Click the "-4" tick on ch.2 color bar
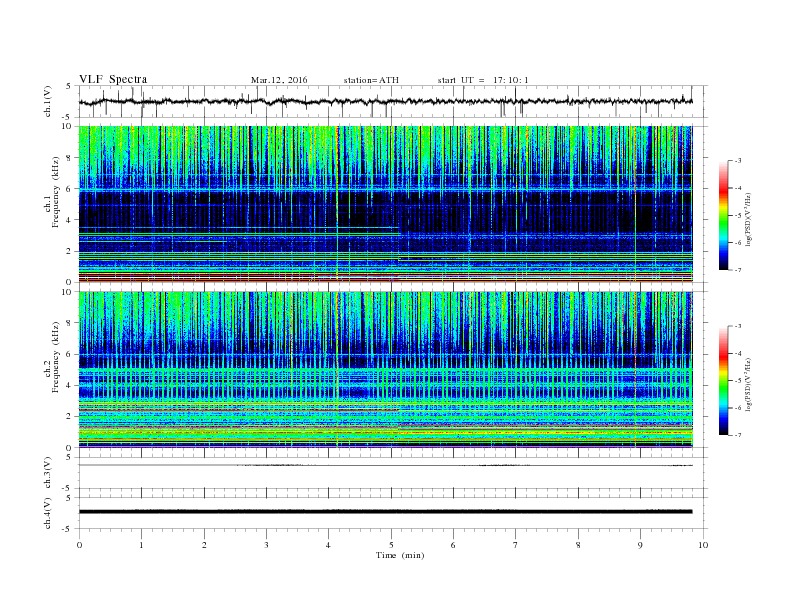Screen dimensions: 792x612 pyautogui.click(x=738, y=353)
